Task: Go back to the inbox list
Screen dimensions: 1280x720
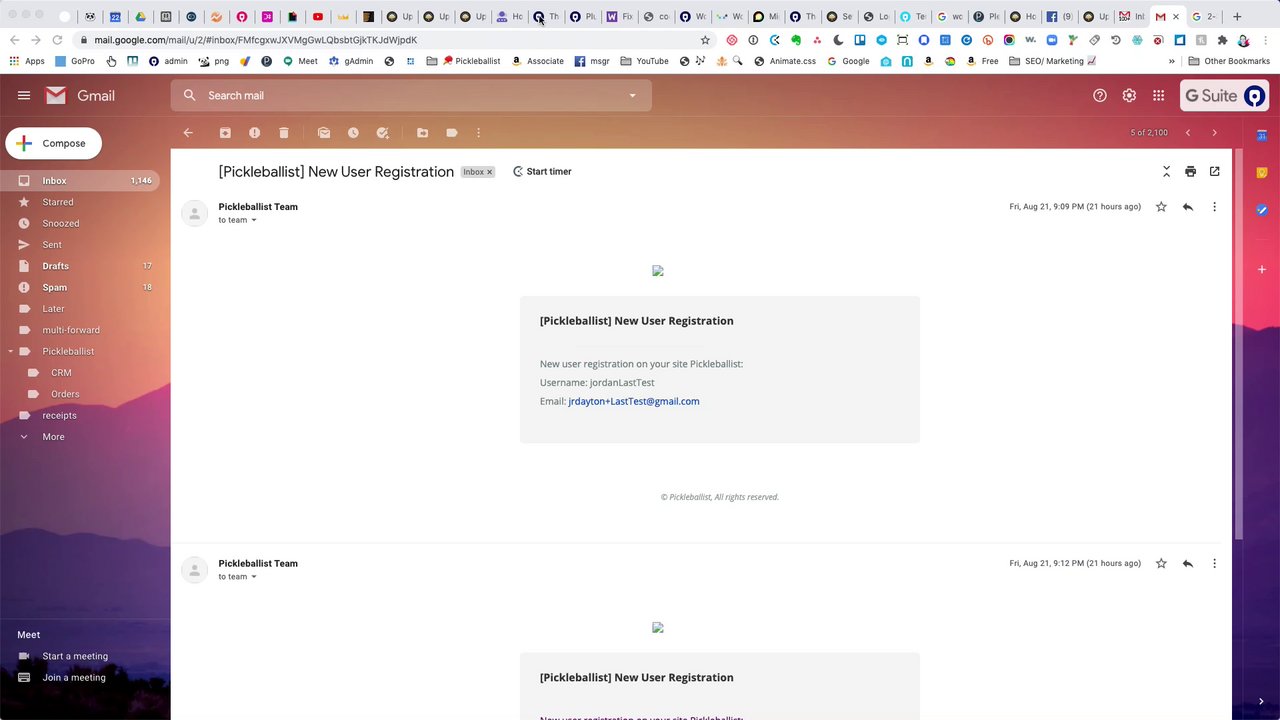Action: tap(188, 133)
